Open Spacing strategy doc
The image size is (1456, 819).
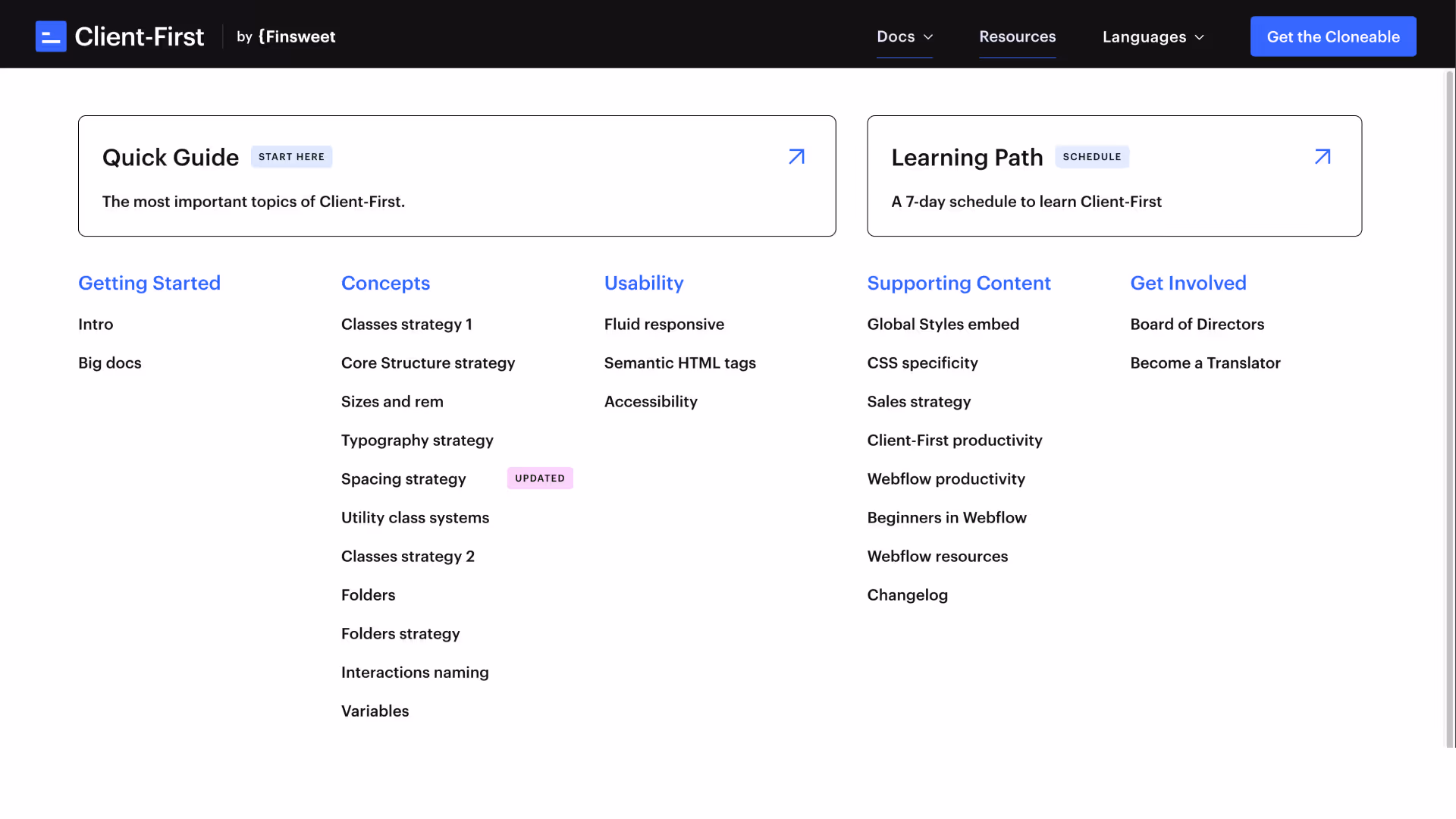click(x=403, y=479)
